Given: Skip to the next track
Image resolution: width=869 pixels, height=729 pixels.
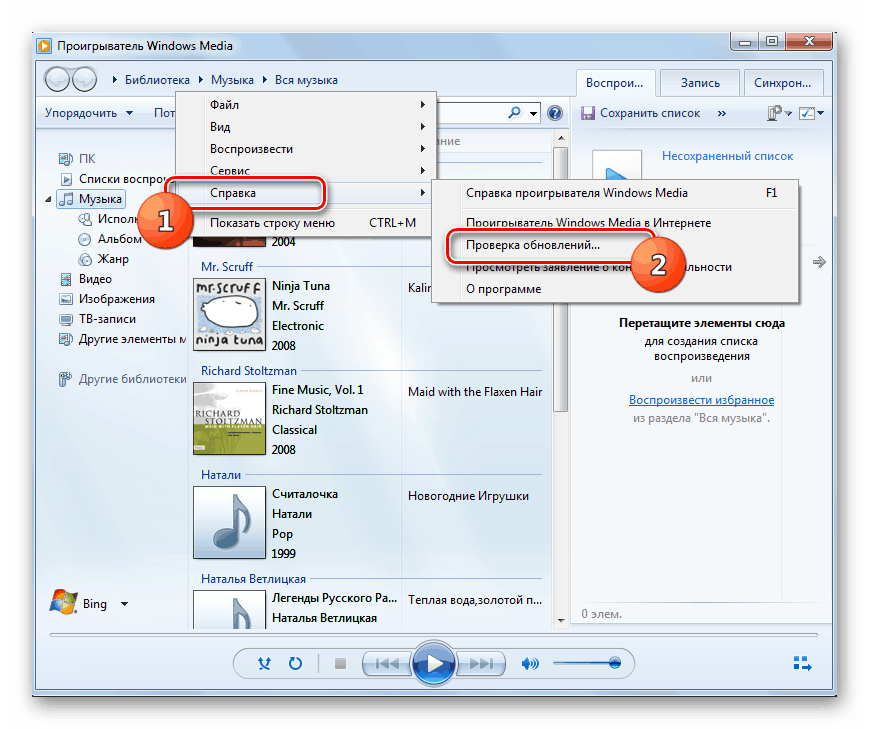Looking at the screenshot, I should 481,663.
